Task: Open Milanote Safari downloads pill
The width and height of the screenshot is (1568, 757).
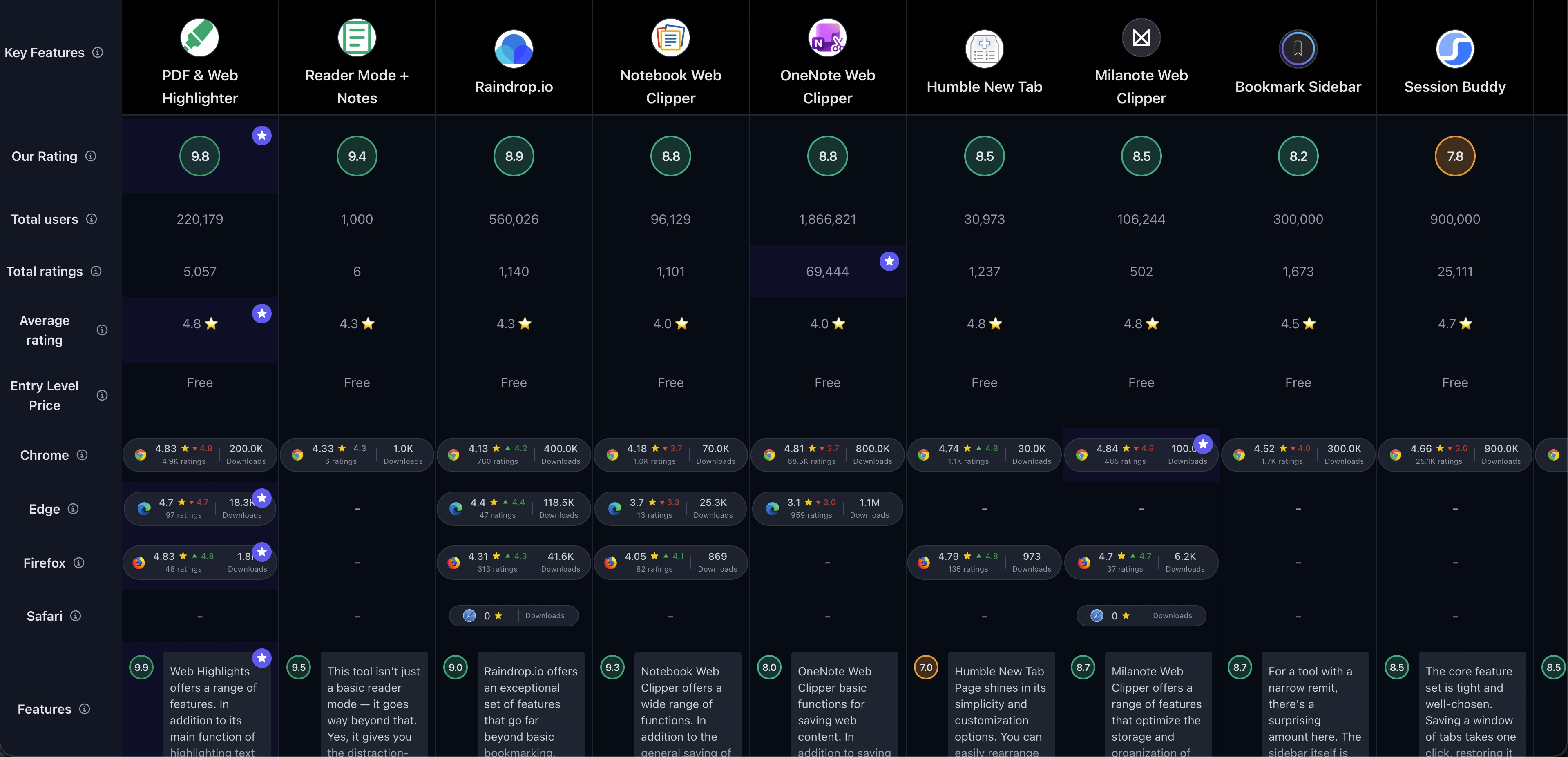Action: (1141, 616)
